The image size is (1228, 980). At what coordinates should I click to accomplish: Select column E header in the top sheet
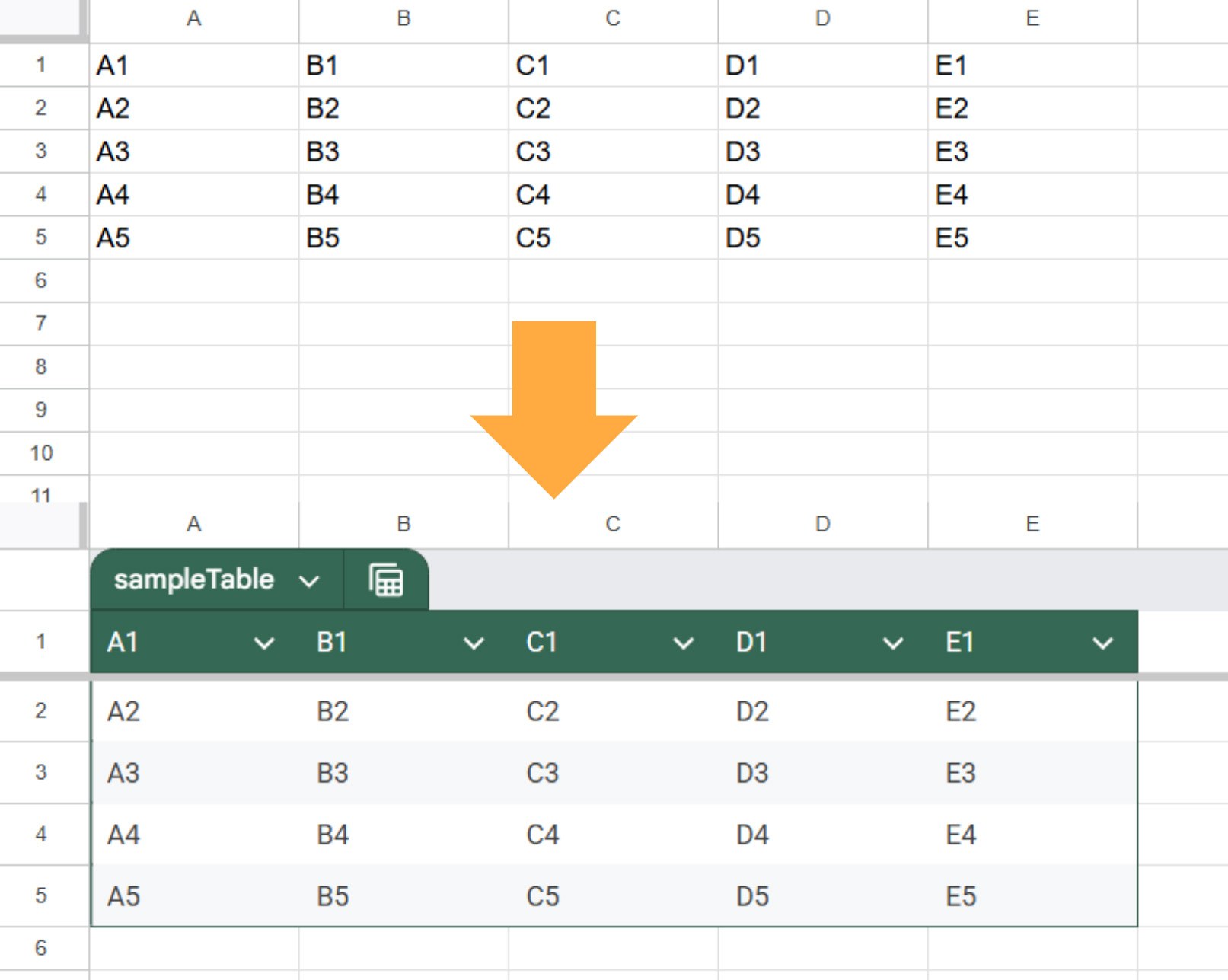pyautogui.click(x=1032, y=19)
